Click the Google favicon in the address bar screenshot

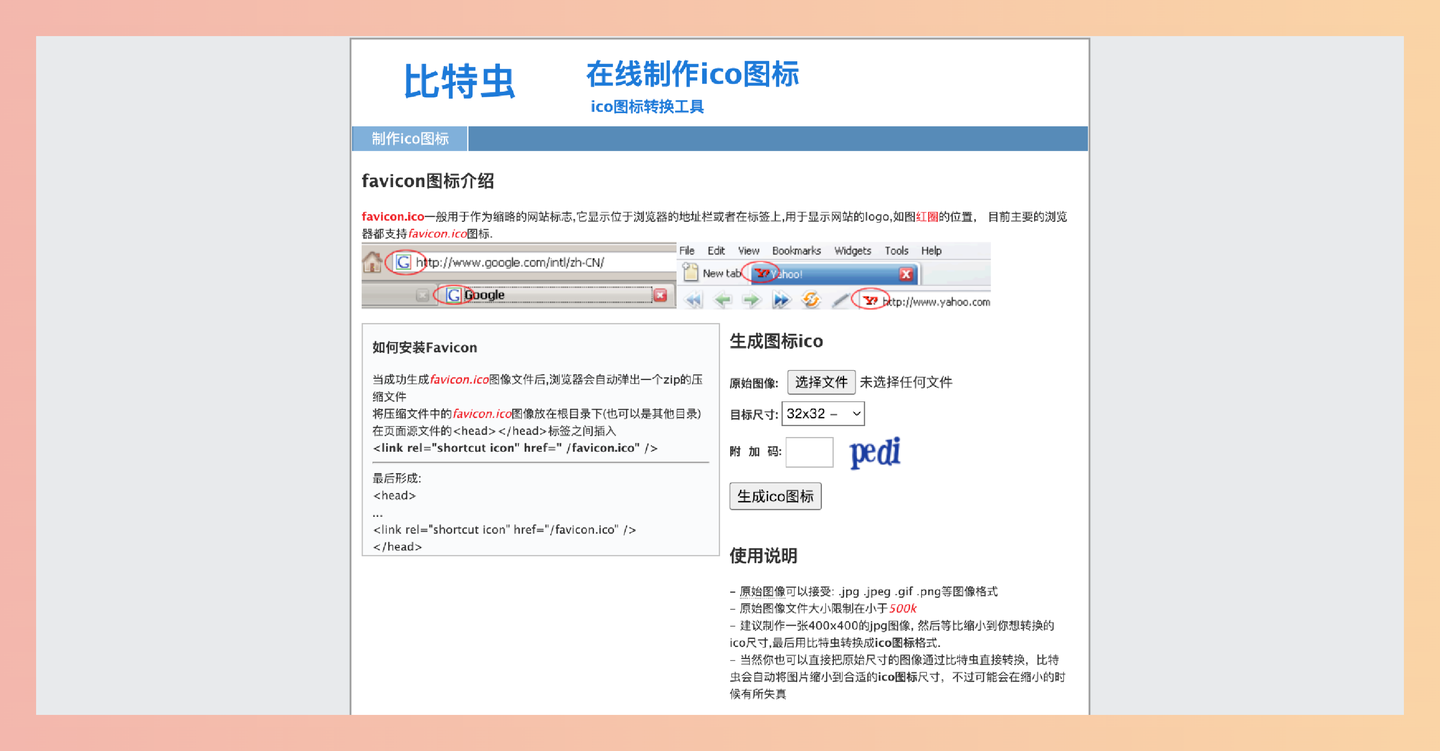pyautogui.click(x=403, y=261)
